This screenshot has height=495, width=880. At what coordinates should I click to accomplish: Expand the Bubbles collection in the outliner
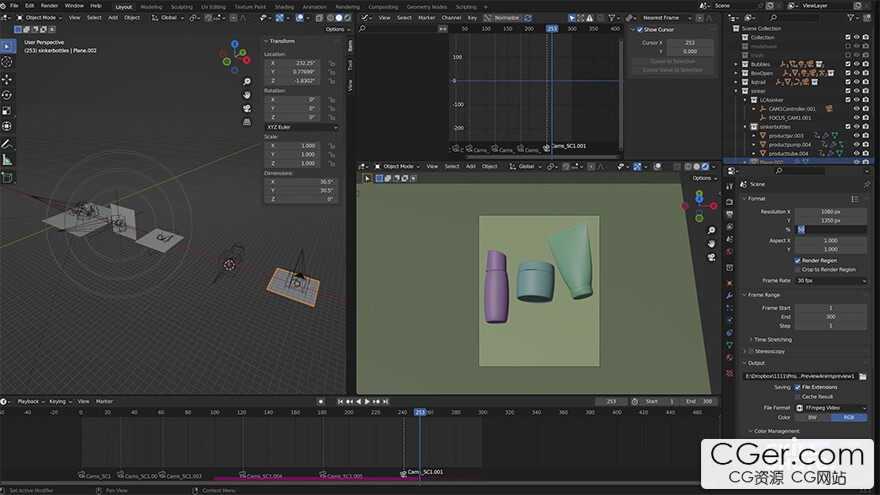(x=736, y=64)
